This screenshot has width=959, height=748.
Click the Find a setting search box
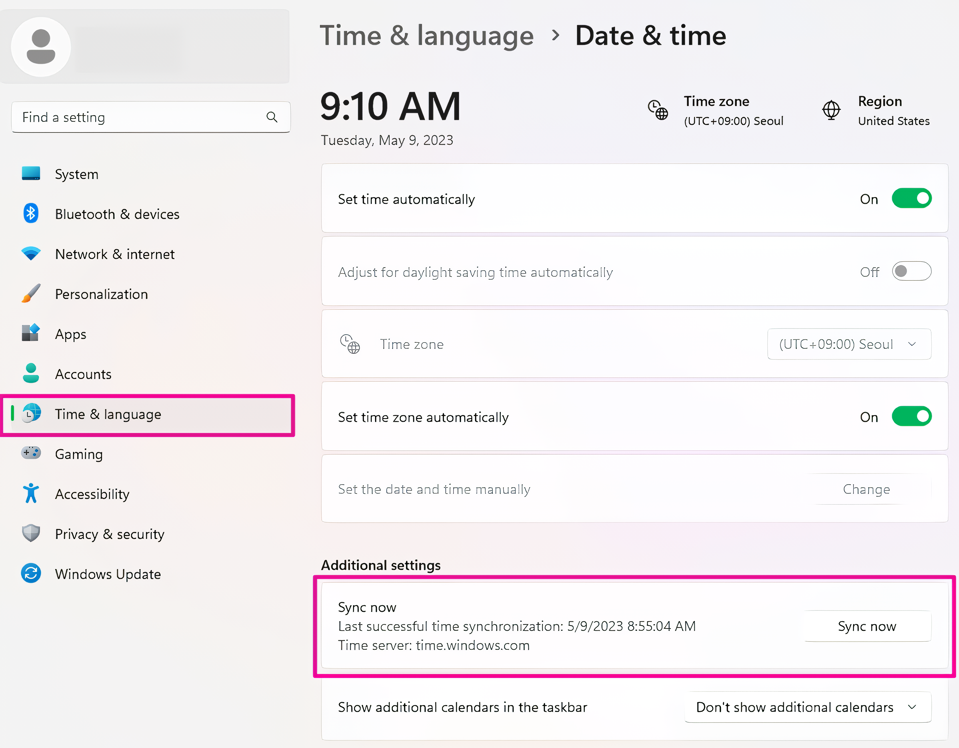pos(140,117)
